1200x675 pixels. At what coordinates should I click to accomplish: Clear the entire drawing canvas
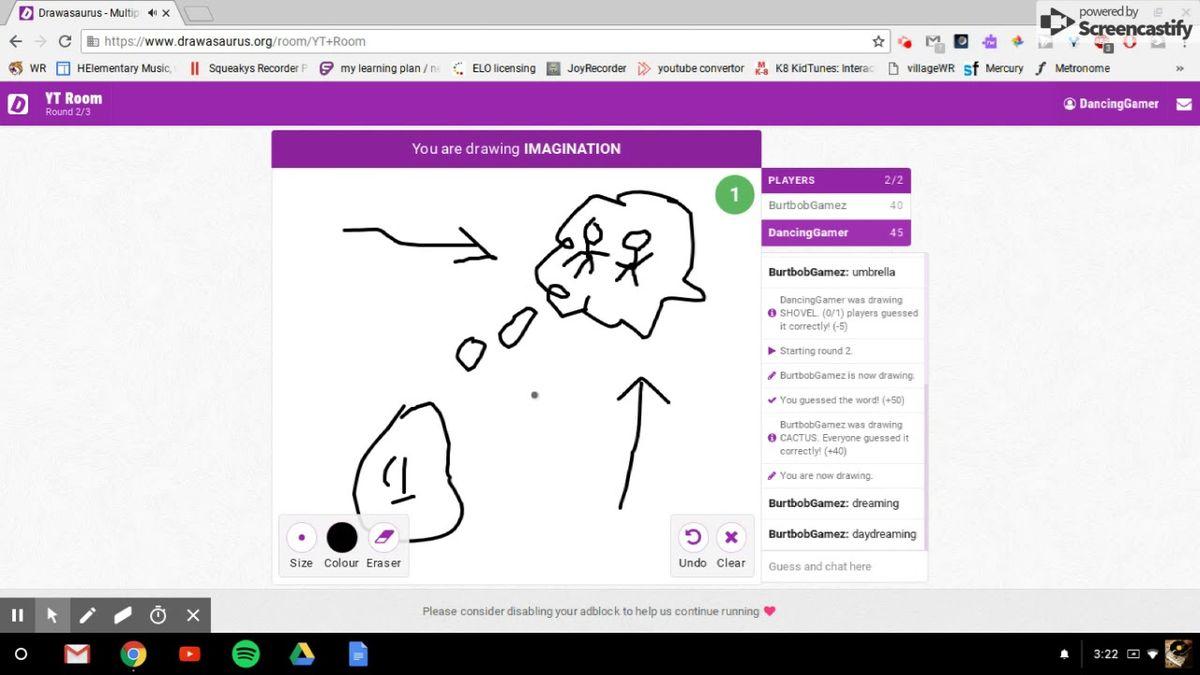pos(731,538)
